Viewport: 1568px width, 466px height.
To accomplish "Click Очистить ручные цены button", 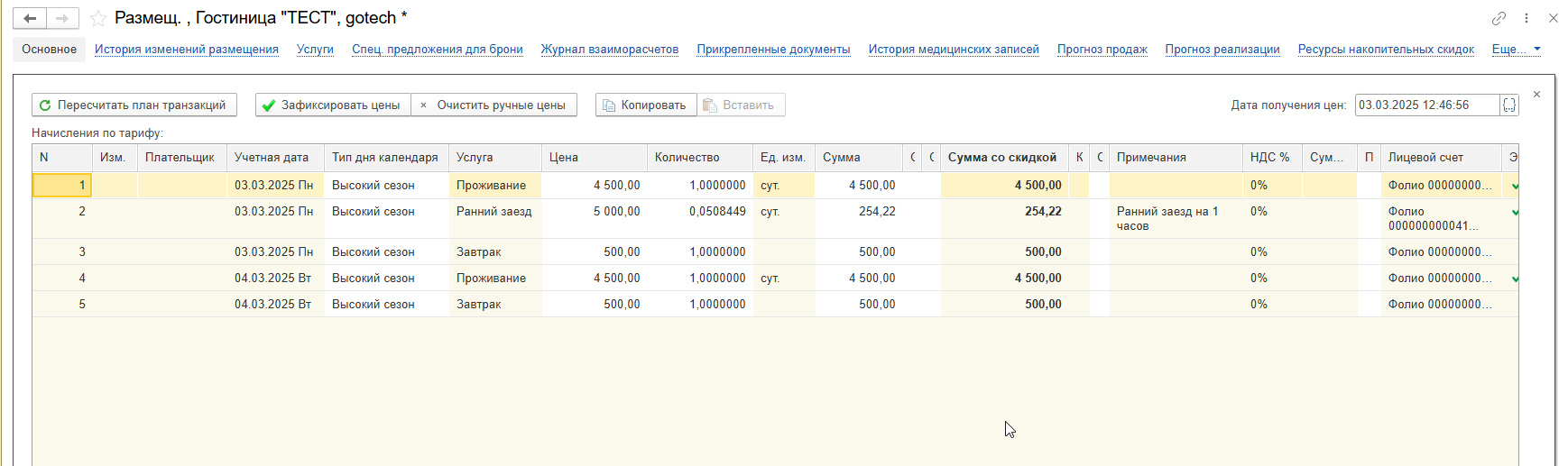I will point(493,105).
